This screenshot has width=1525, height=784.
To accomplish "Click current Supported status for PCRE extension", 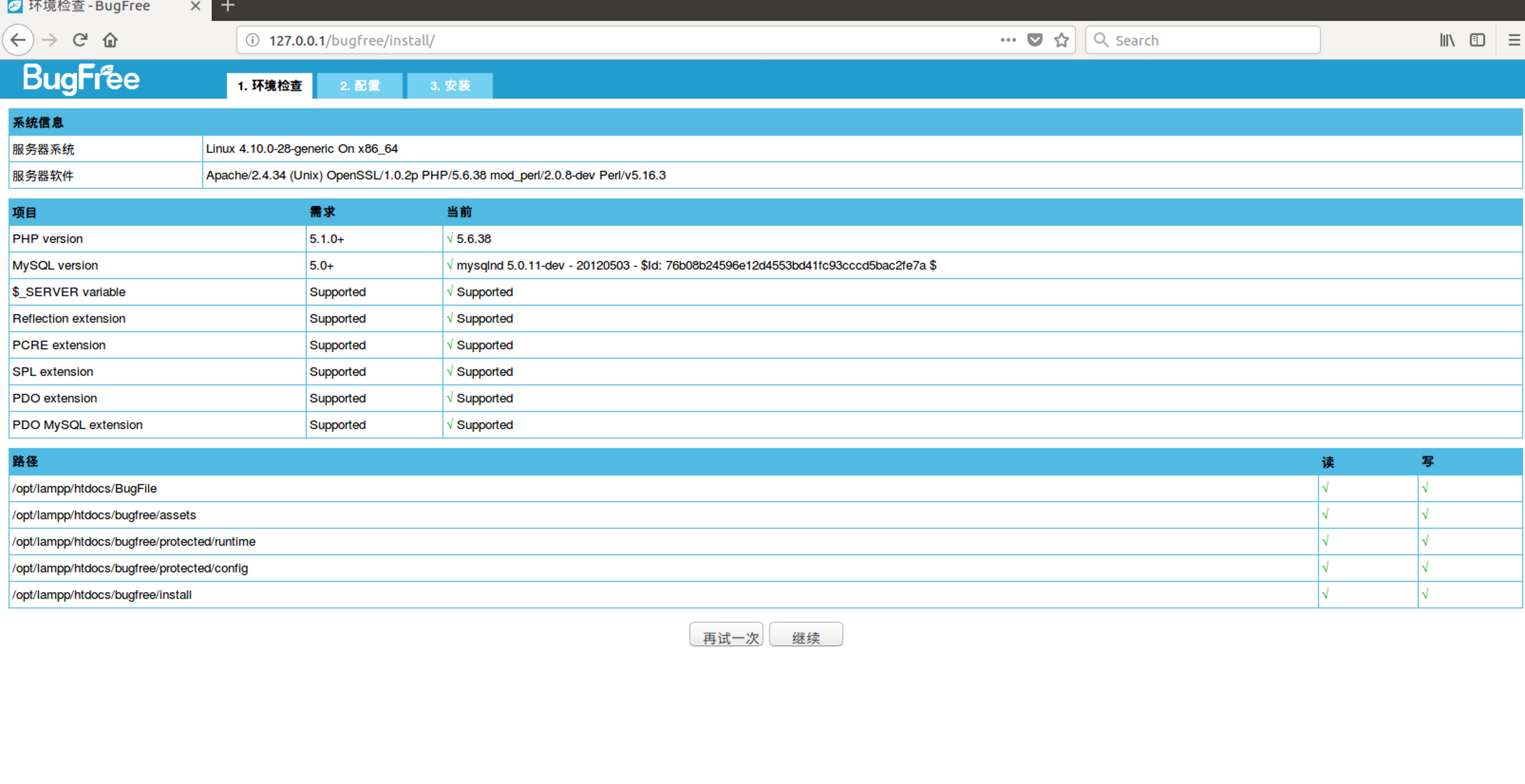I will [x=485, y=345].
